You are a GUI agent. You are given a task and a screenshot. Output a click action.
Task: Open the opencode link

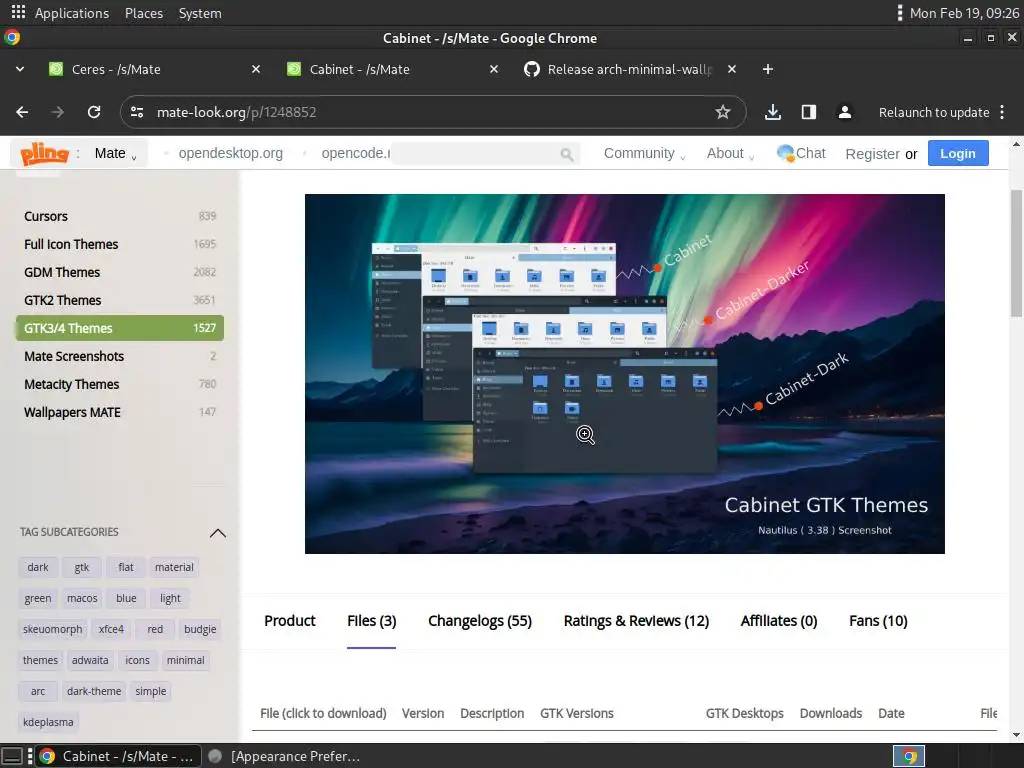tap(355, 153)
